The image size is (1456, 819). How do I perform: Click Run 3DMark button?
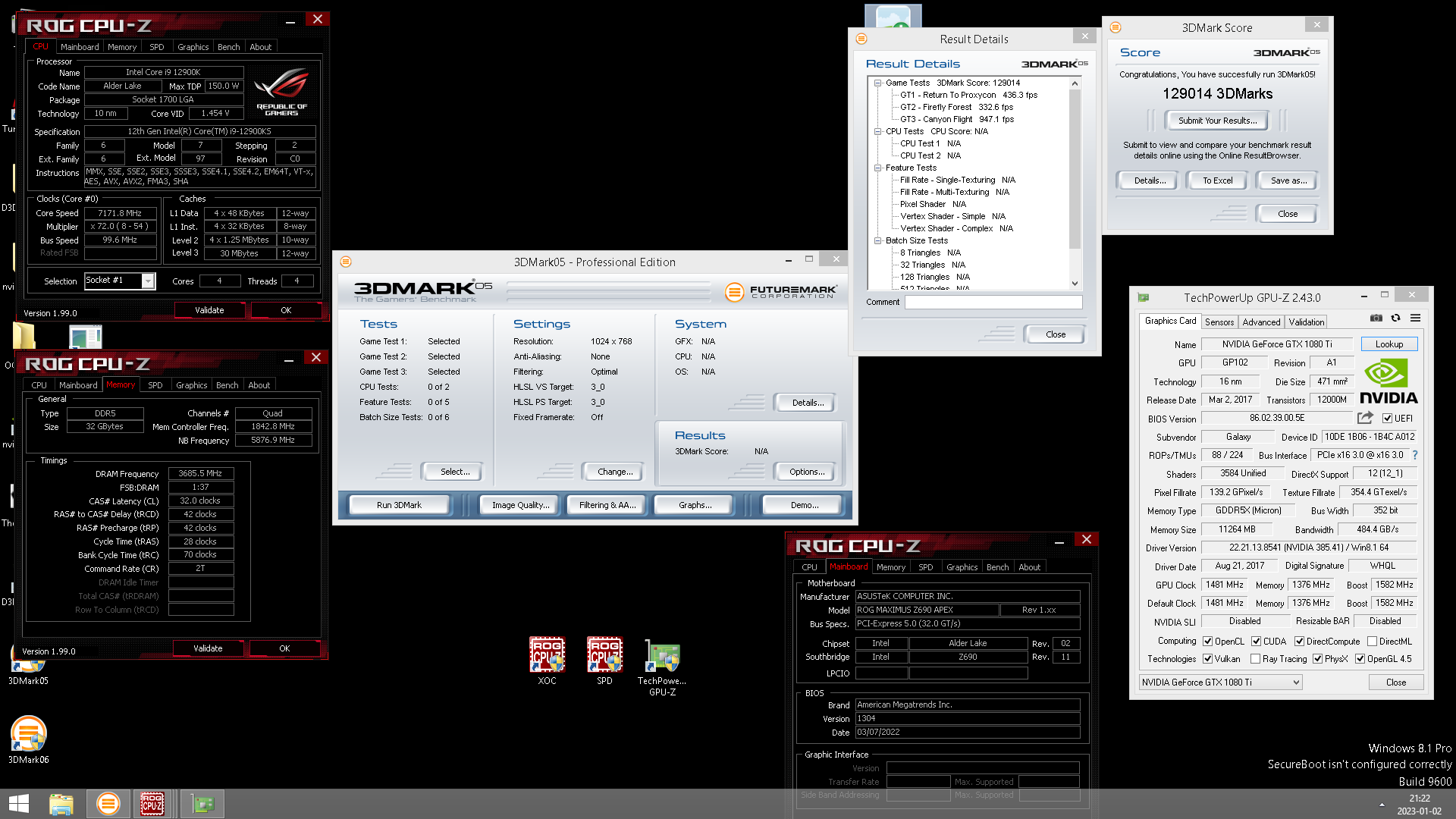coord(399,505)
